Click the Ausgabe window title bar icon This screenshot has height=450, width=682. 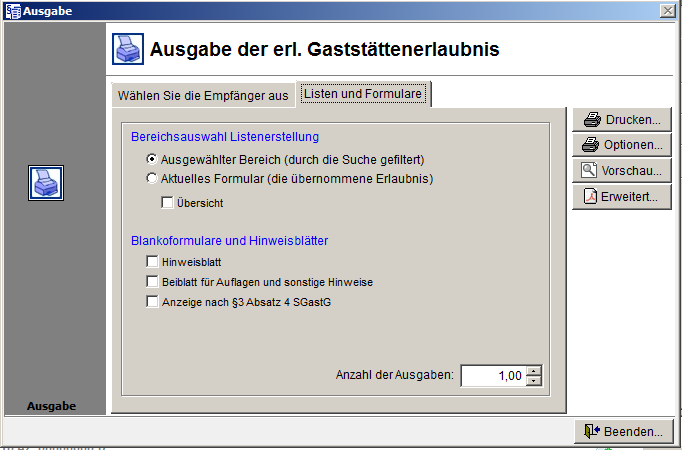point(11,10)
